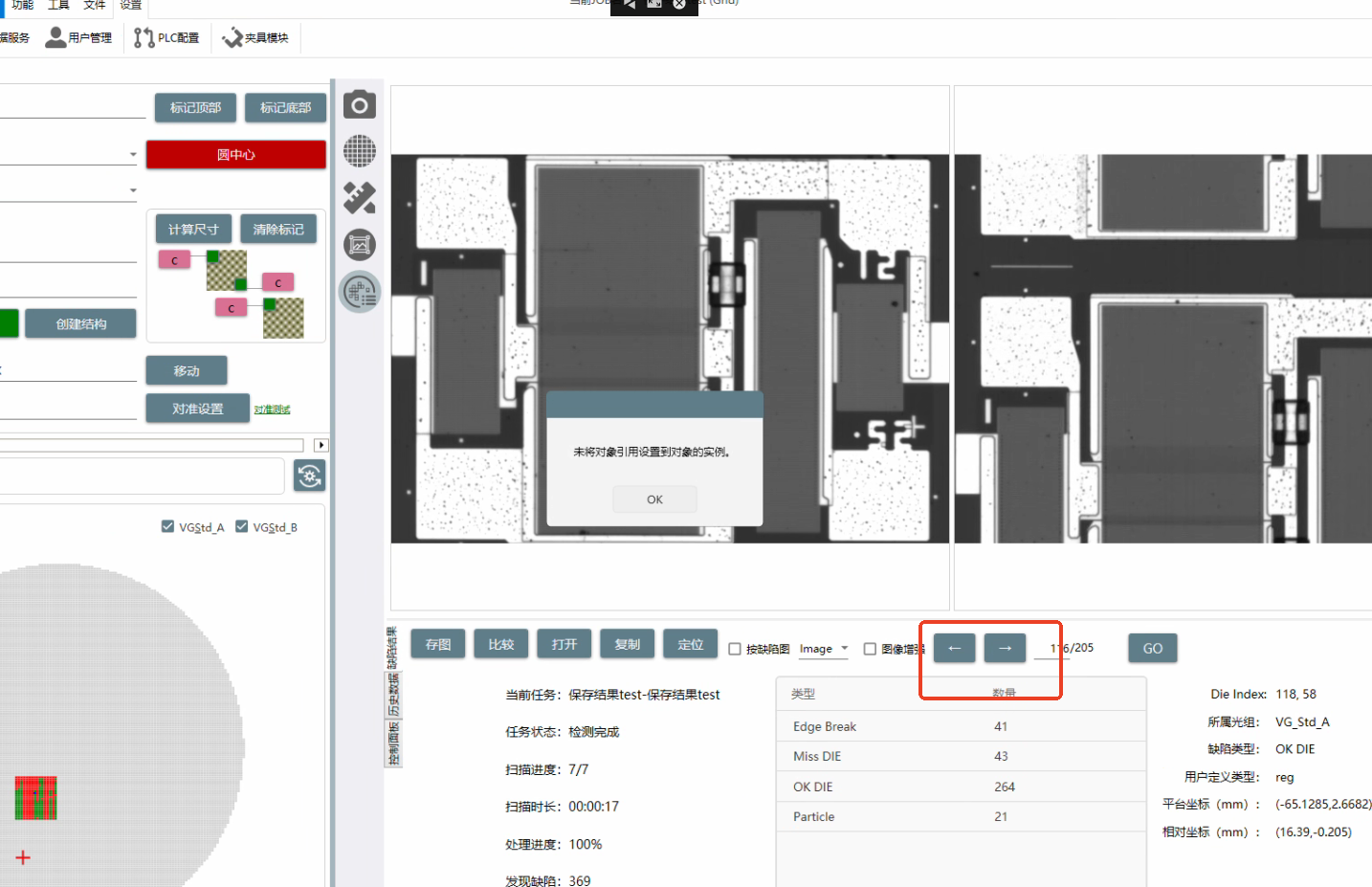The height and width of the screenshot is (887, 1372).
Task: Open the 设置 menu tab
Action: pos(130,6)
